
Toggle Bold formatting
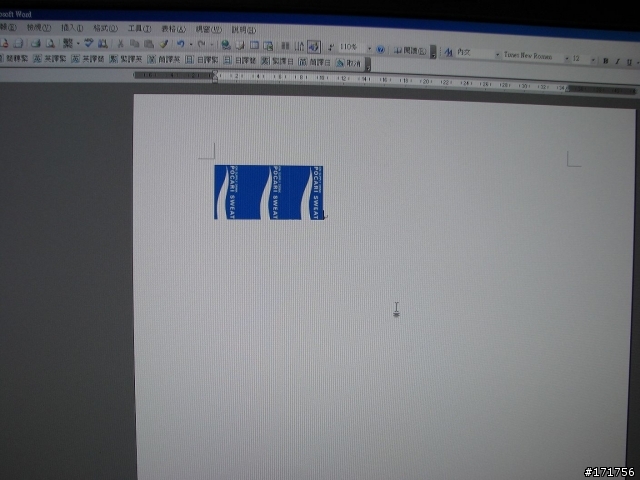pyautogui.click(x=606, y=61)
